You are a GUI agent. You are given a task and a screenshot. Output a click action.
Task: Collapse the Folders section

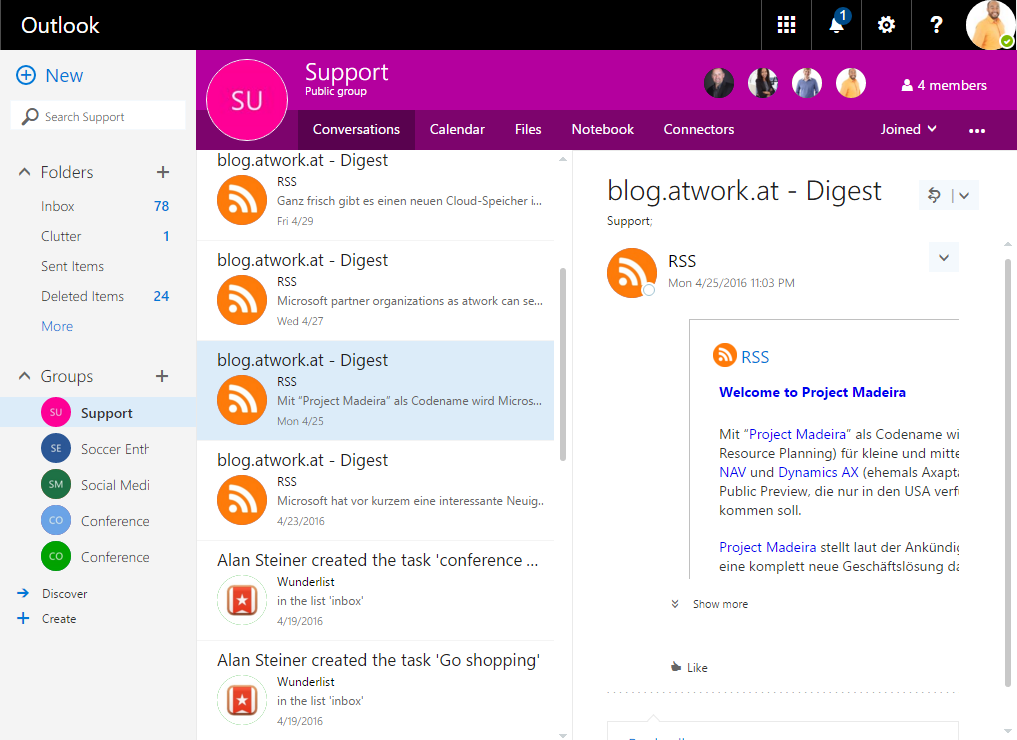pos(24,172)
